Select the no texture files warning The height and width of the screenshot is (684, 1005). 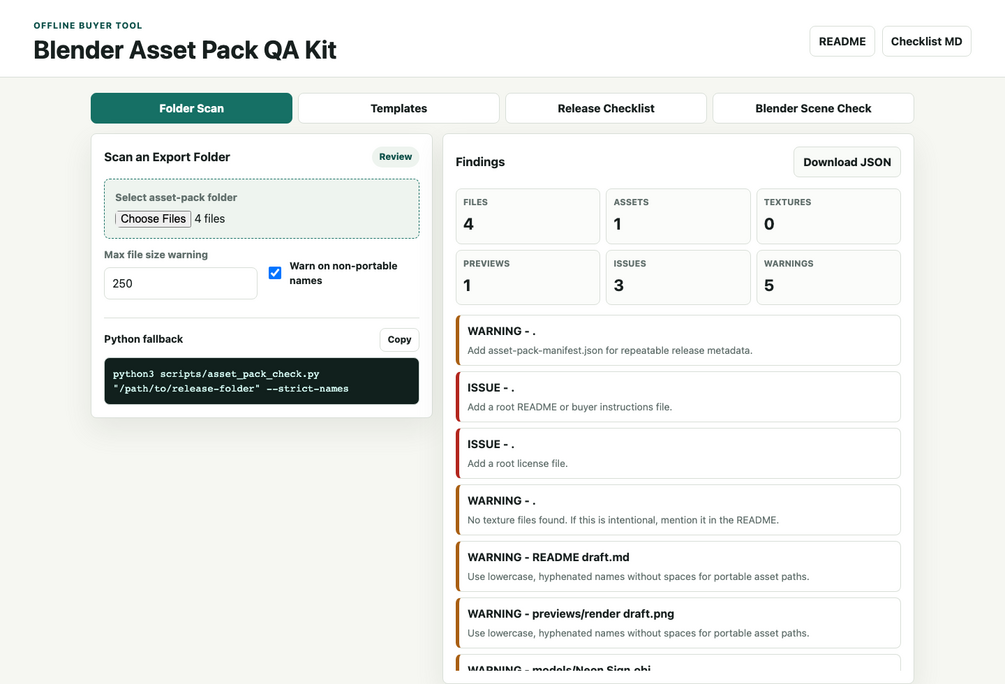point(678,510)
